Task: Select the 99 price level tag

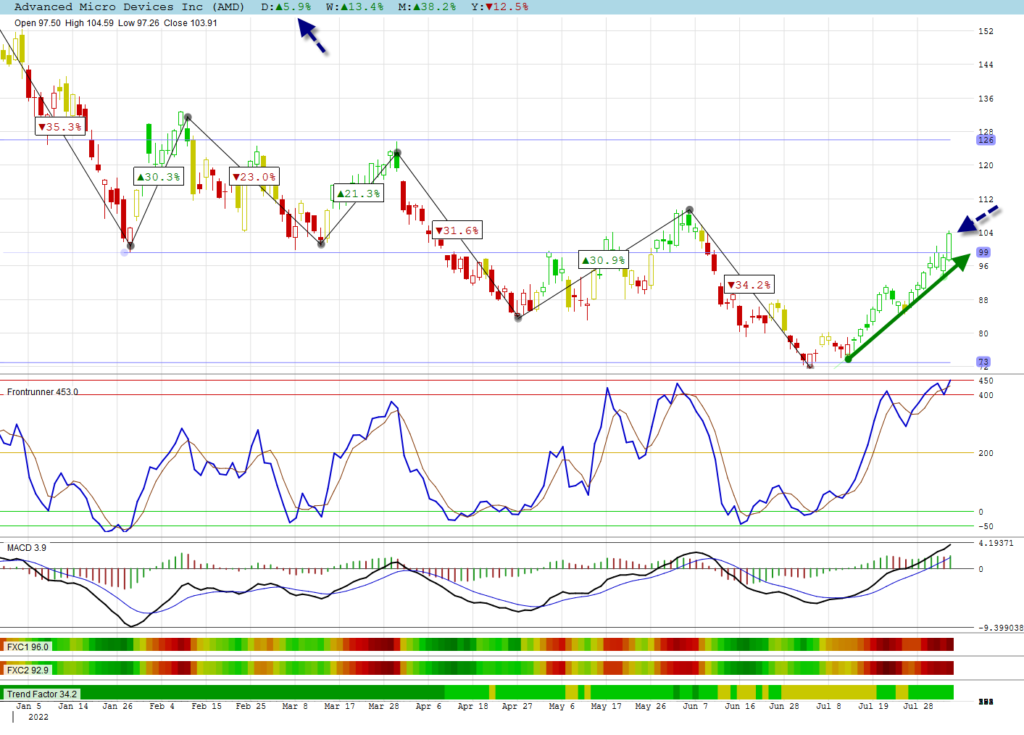Action: tap(984, 252)
